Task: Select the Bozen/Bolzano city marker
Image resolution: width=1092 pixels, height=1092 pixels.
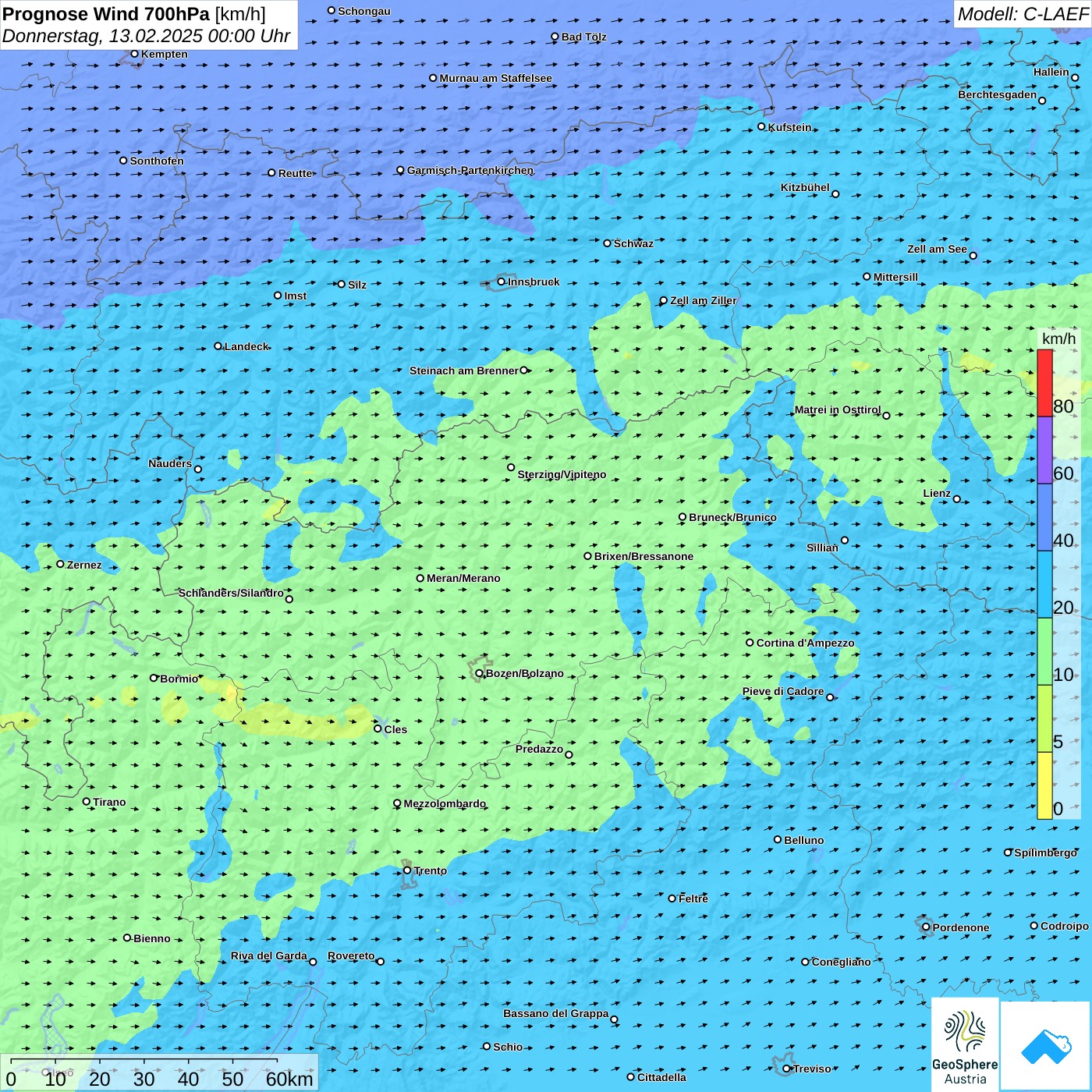Action: tap(480, 673)
